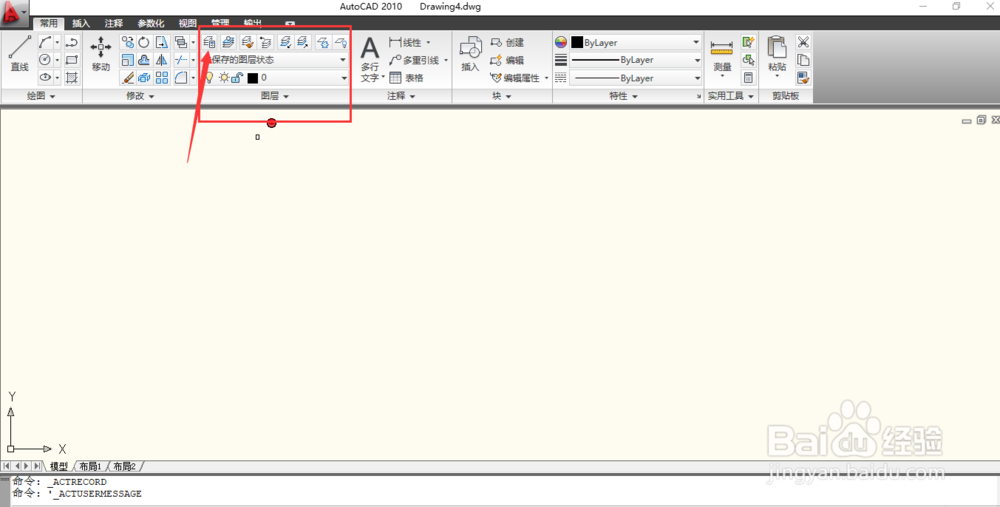Click the Make Object's Layer Current icon
Screen dimensions: 1000x507
[x=228, y=42]
